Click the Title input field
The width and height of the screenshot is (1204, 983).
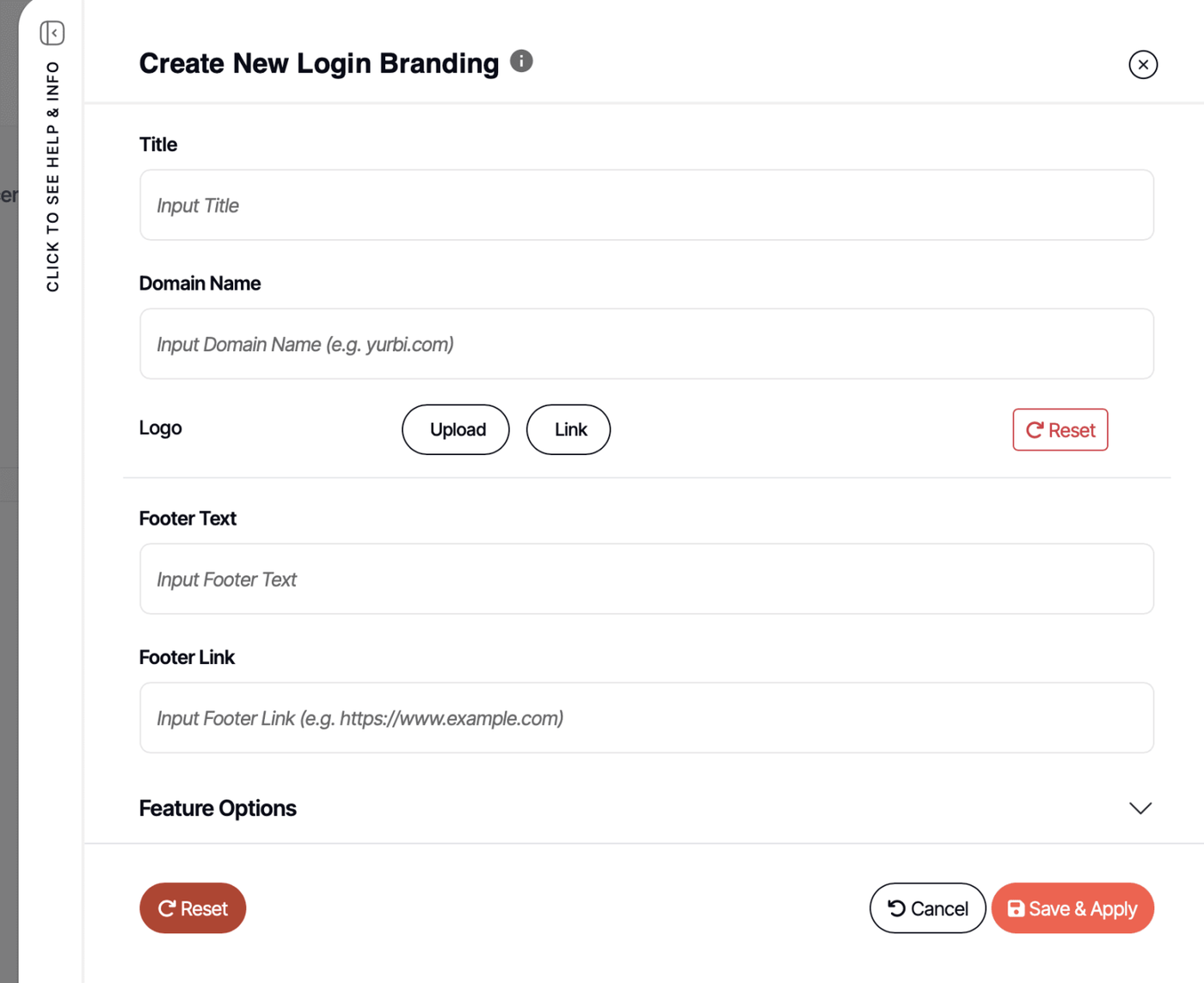(x=646, y=206)
